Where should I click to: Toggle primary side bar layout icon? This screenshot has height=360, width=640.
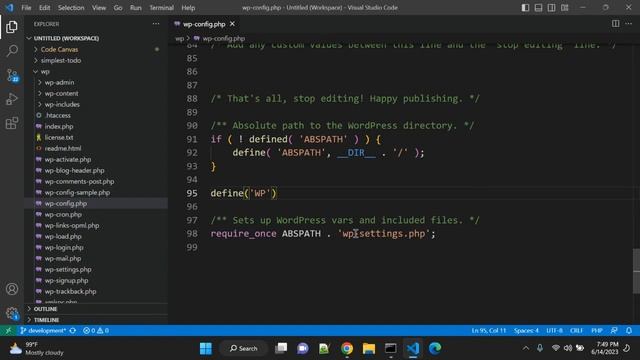[525, 7]
